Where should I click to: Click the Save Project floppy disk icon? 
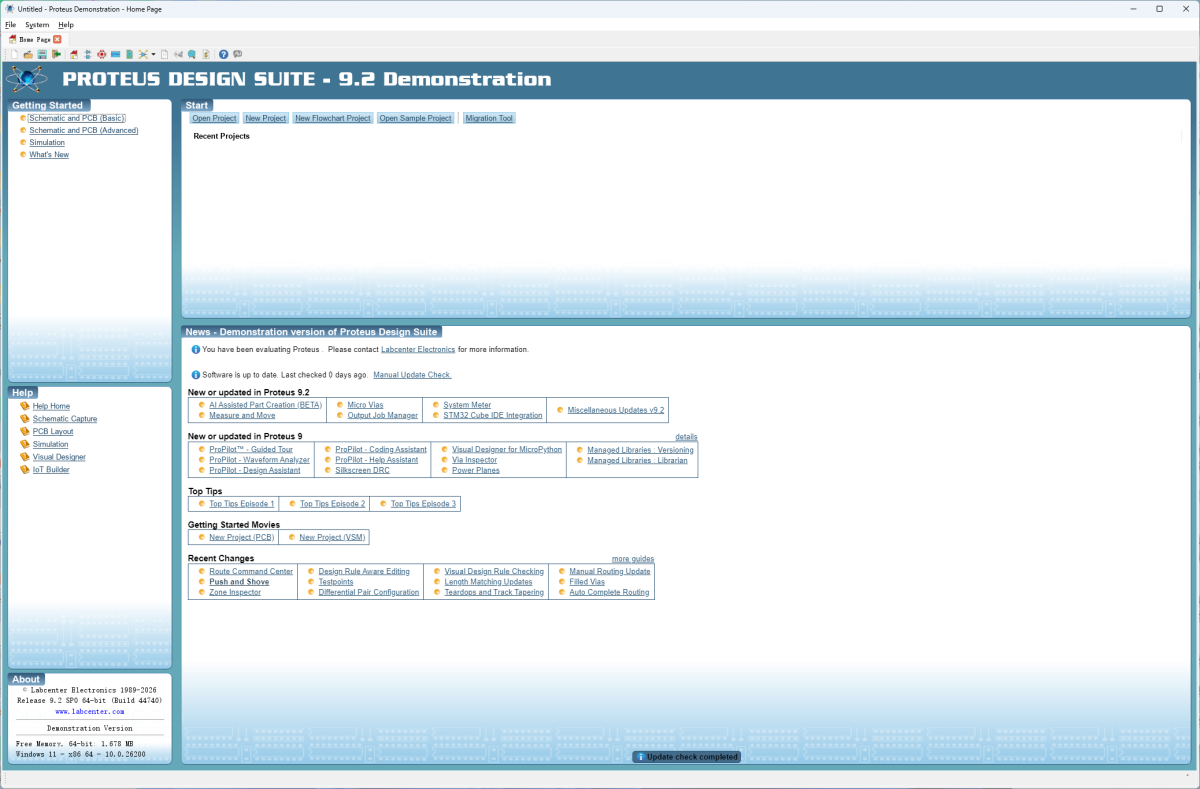tap(42, 54)
